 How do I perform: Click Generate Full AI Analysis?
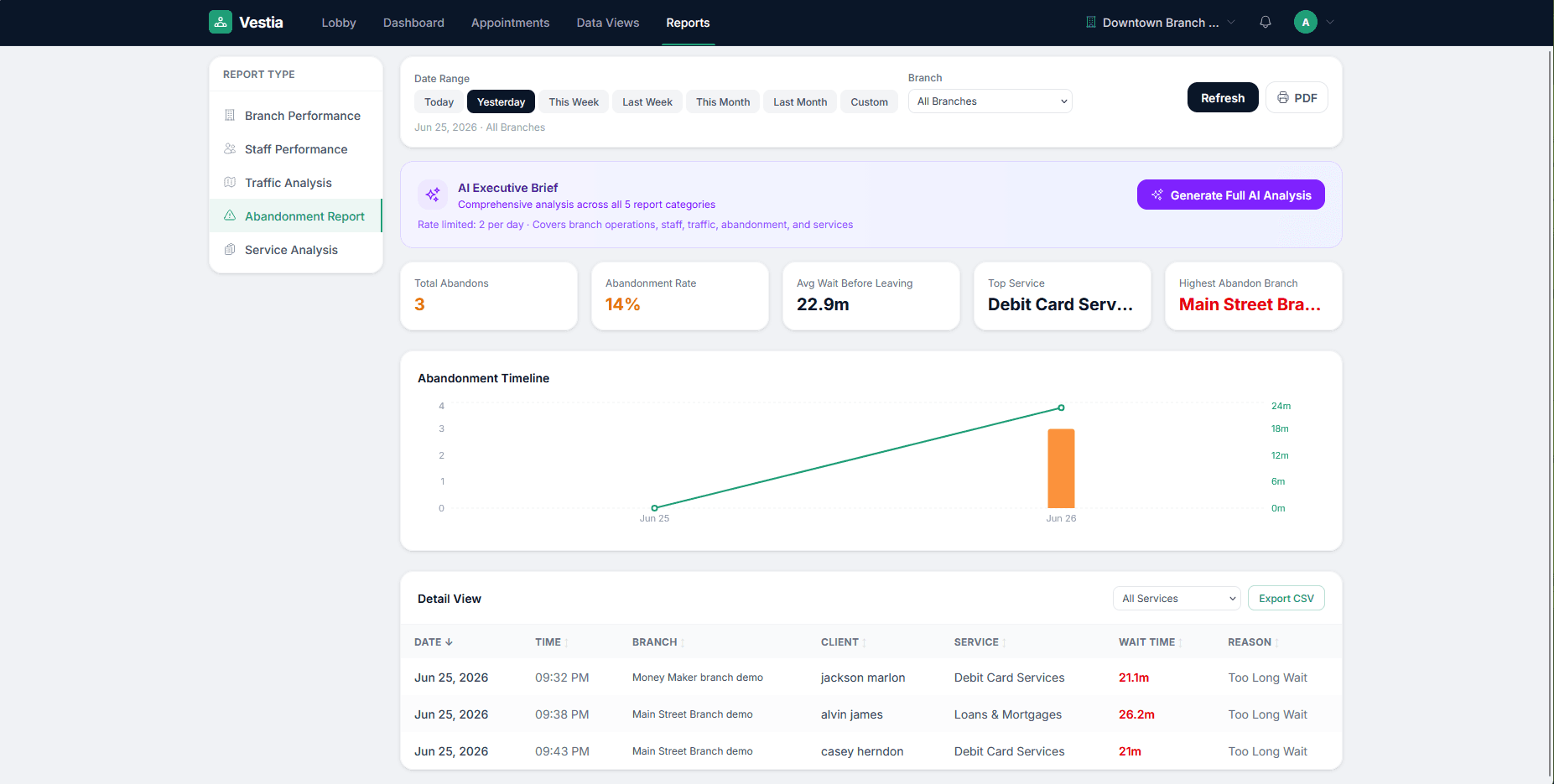1230,195
